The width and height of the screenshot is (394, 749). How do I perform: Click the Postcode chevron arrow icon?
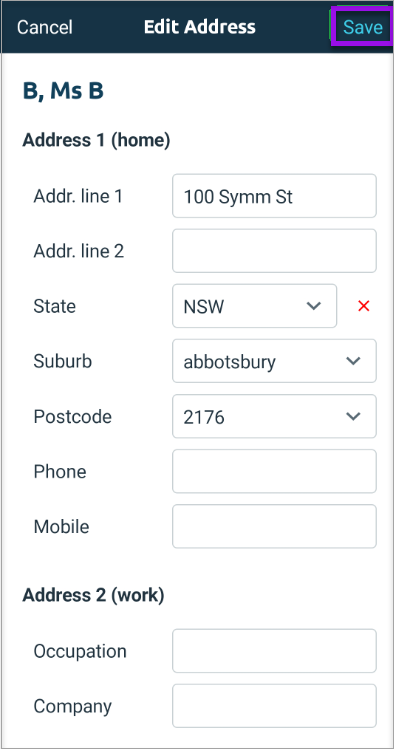(x=353, y=417)
